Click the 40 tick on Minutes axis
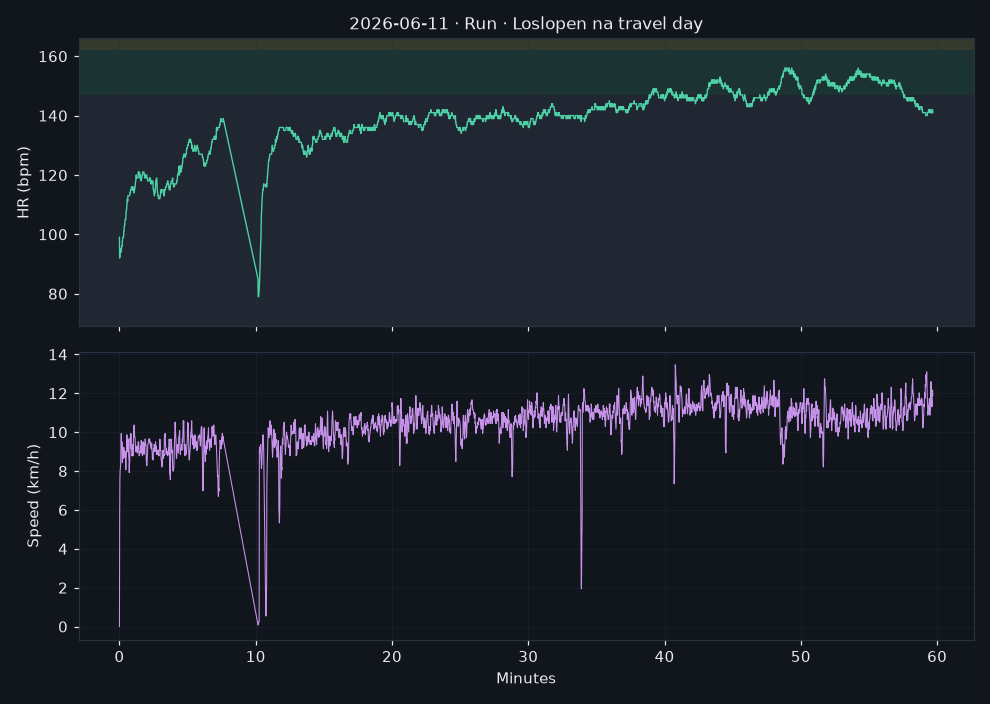This screenshot has width=990, height=704. 665,657
